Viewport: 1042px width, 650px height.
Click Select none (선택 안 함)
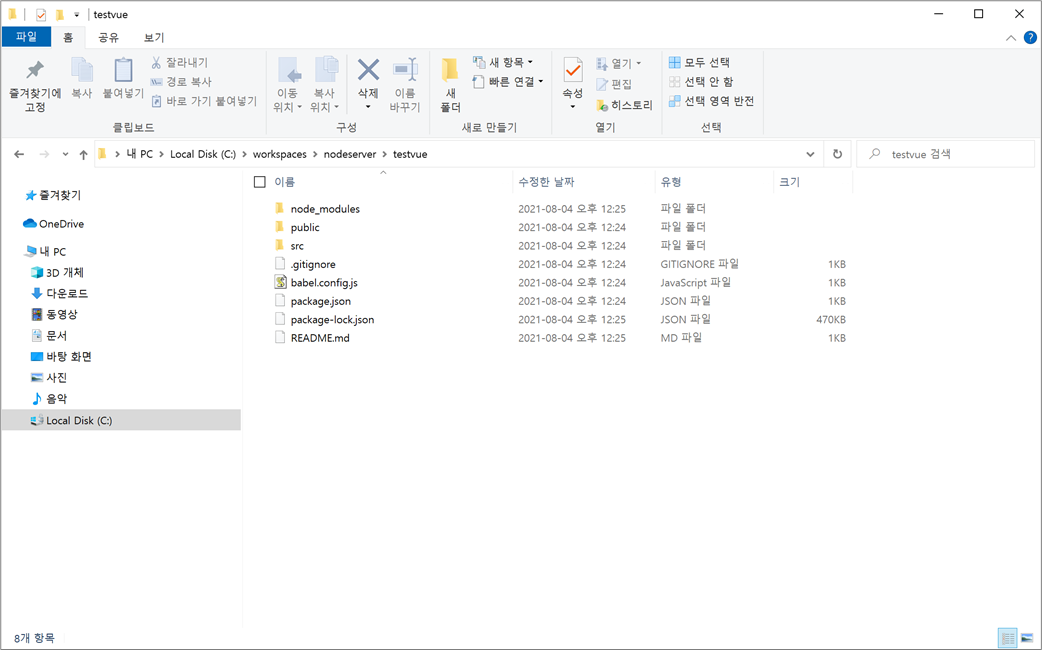(x=701, y=82)
